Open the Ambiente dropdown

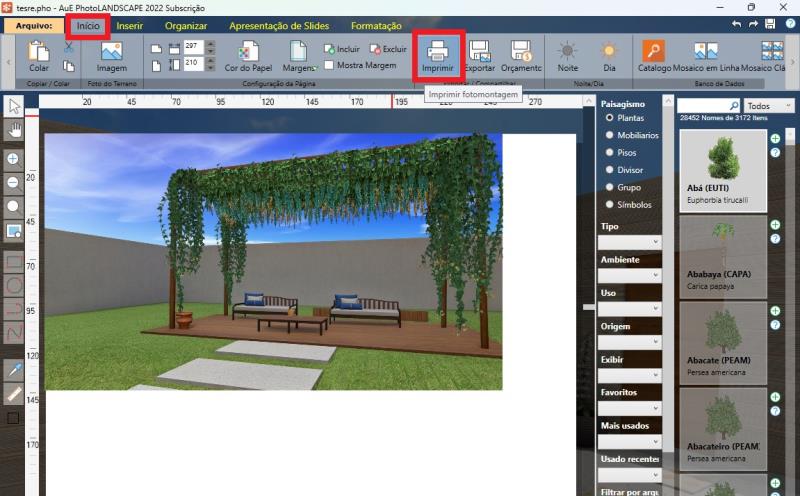click(630, 275)
